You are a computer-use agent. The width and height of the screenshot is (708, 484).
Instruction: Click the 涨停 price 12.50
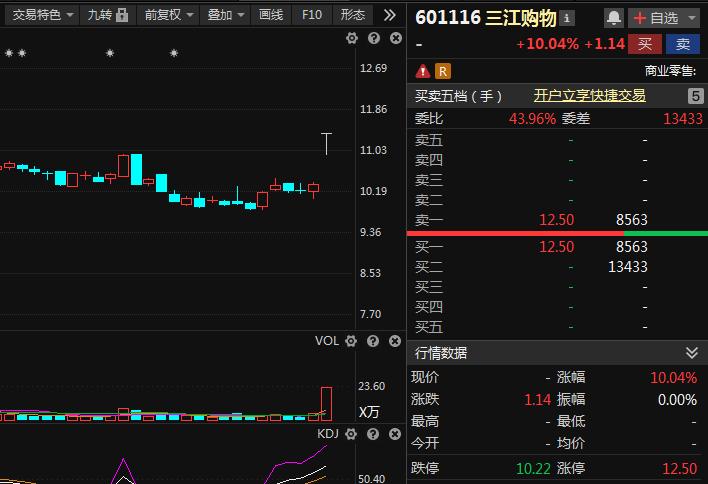pos(680,468)
